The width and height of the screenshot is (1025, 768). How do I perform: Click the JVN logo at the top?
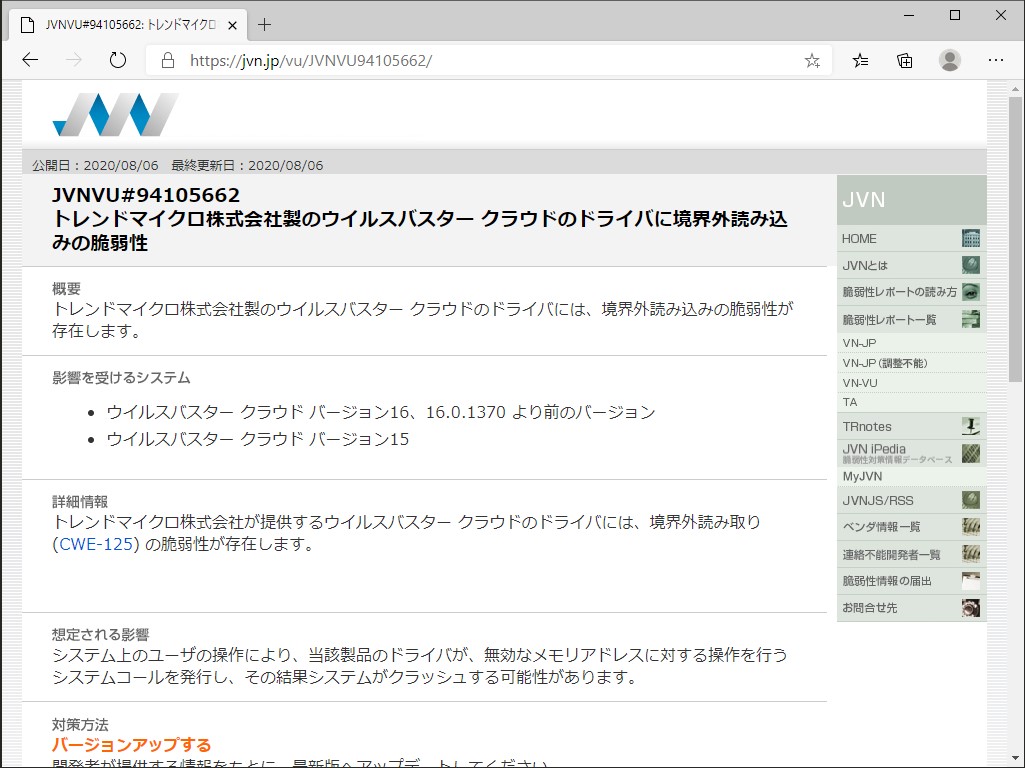coord(114,113)
